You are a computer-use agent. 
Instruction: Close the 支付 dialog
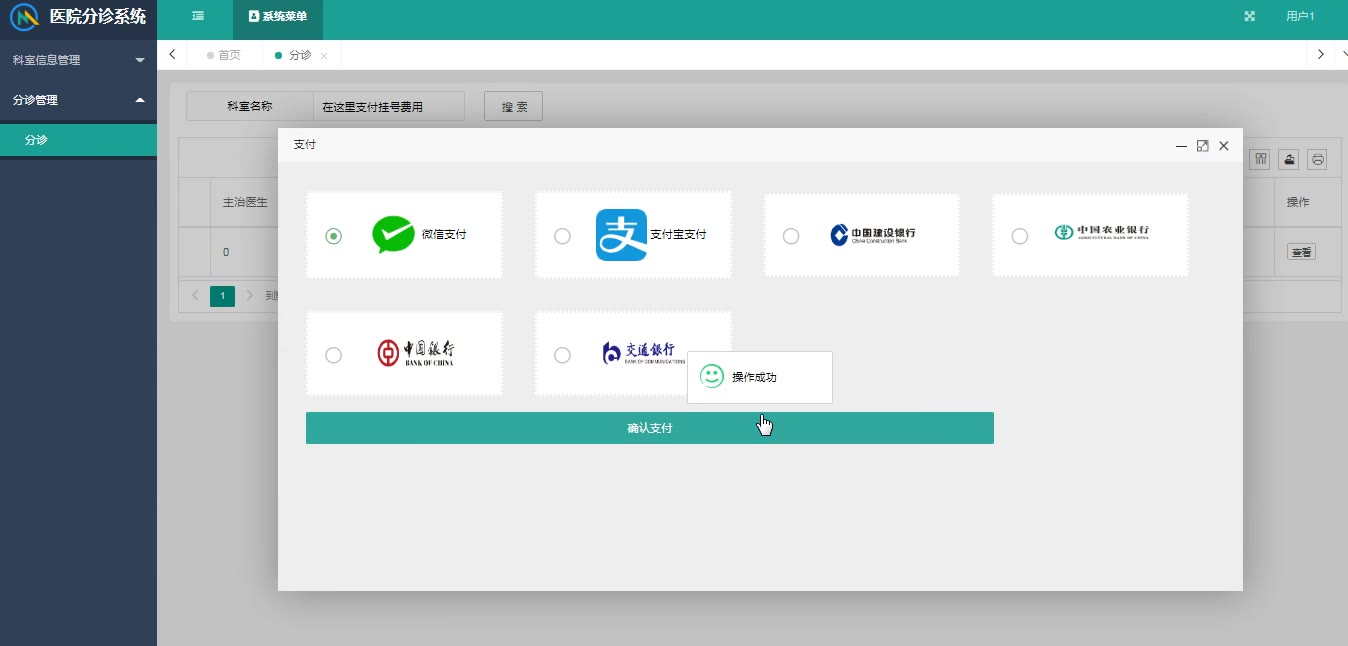pos(1224,146)
